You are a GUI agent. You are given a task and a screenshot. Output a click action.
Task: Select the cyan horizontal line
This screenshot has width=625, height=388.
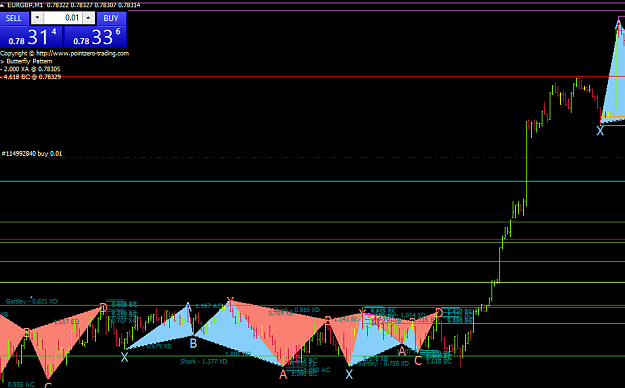coord(312,181)
